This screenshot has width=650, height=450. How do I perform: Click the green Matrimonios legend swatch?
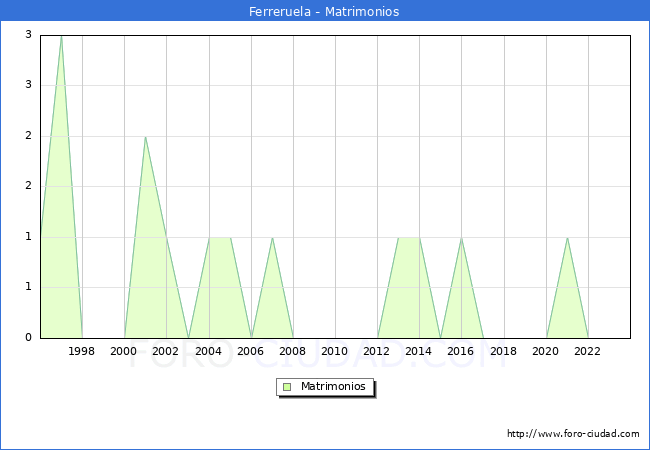[x=286, y=386]
